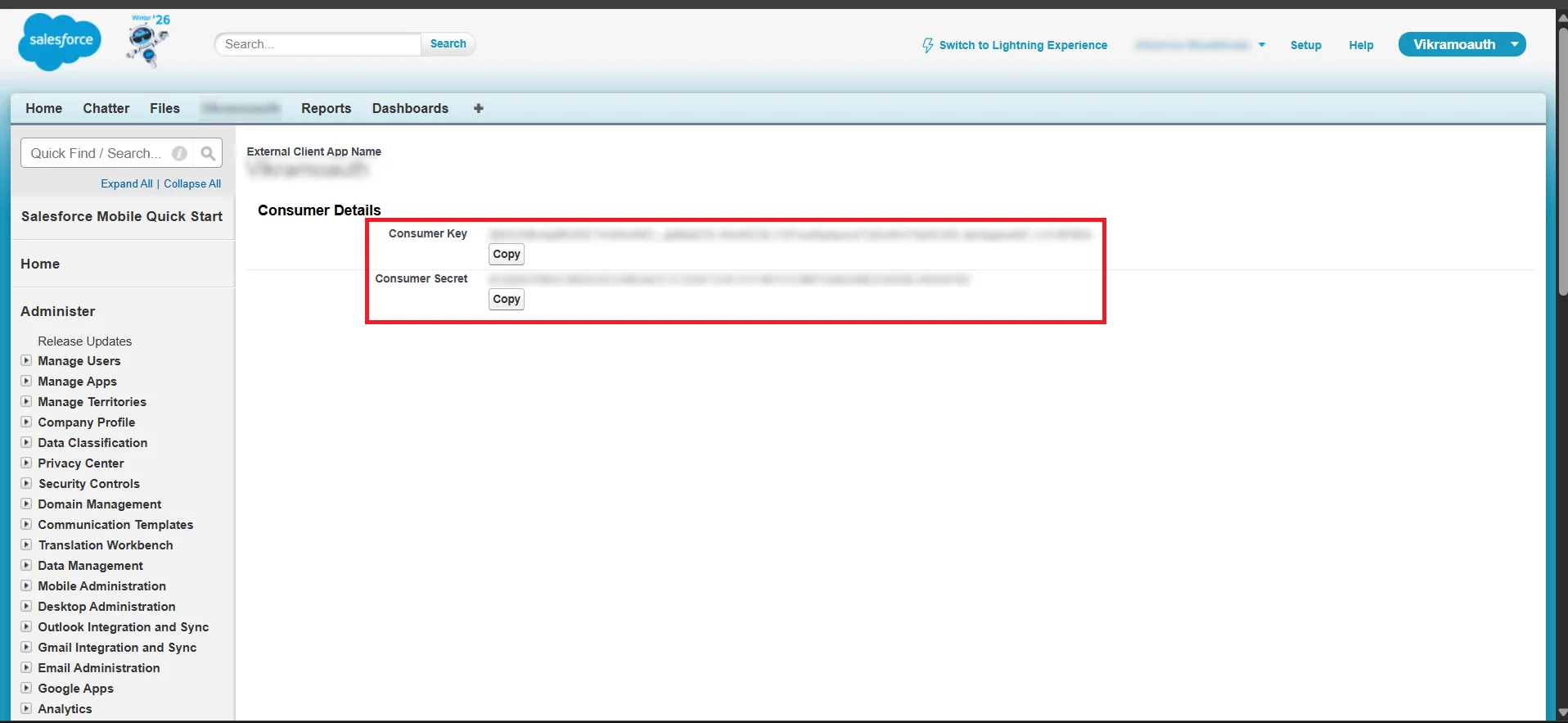Expand the Data Management node
Screen dimensions: 1568x723
(26, 565)
